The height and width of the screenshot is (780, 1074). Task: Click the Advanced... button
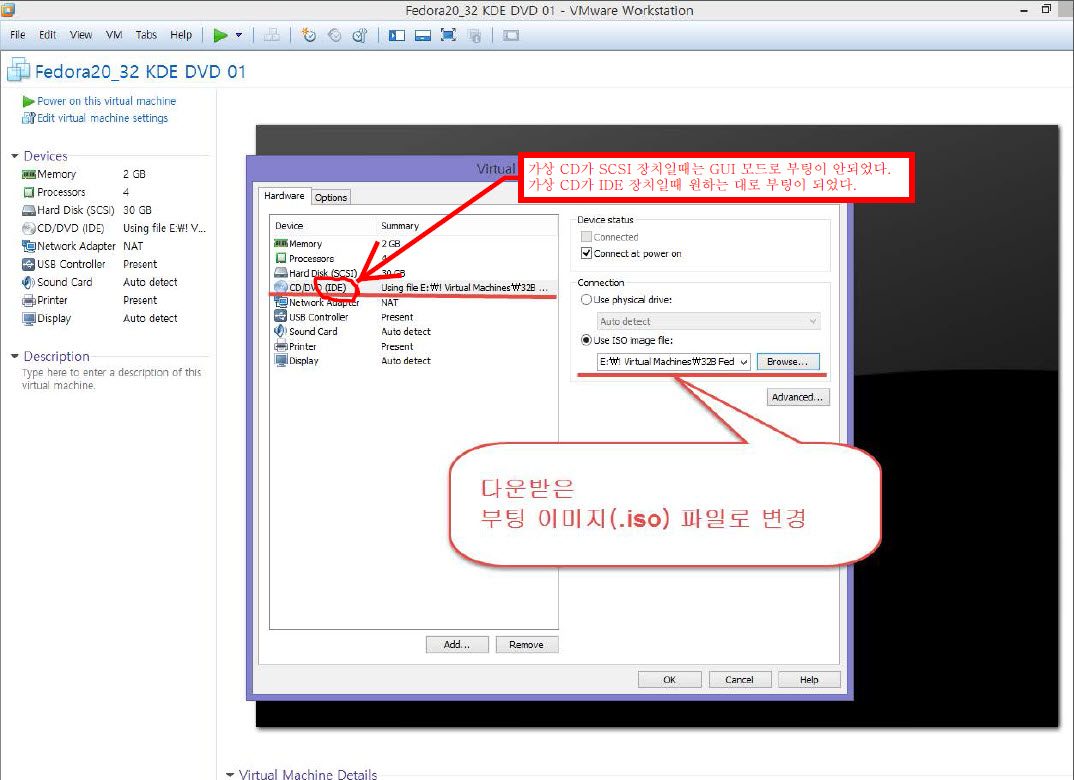point(798,397)
